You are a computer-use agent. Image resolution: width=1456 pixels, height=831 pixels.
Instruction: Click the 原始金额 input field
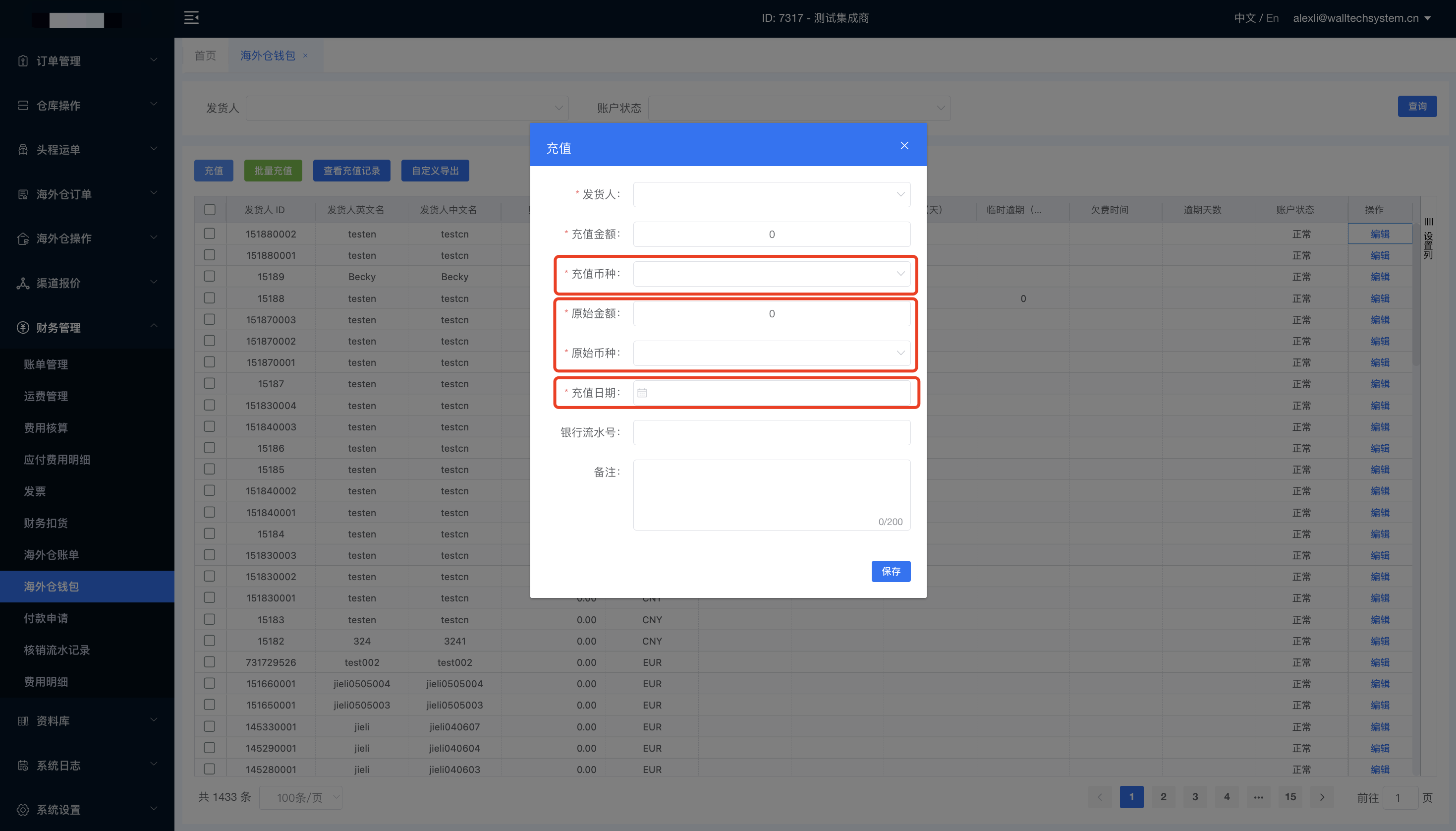(772, 313)
